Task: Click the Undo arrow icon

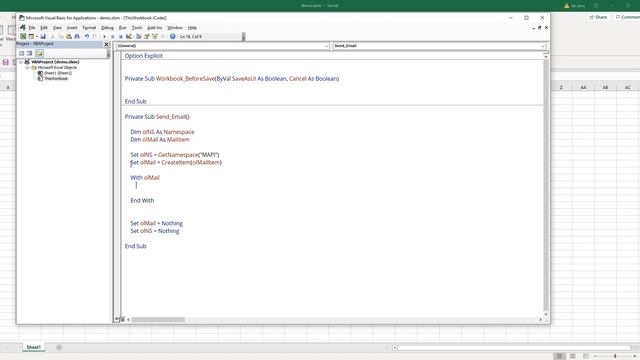Action: coord(87,36)
